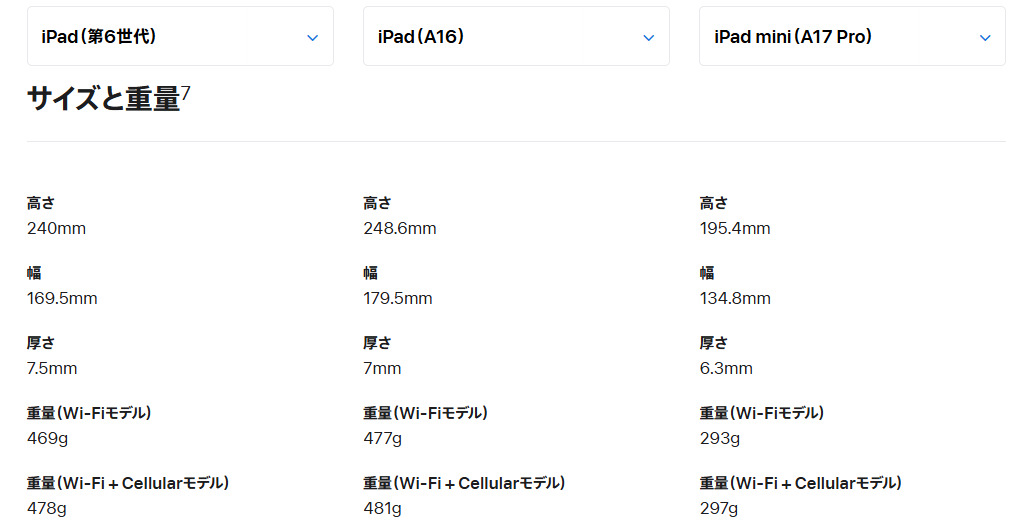The width and height of the screenshot is (1012, 532).
Task: Click the 248.6mm height of iPad (A16)
Action: [400, 228]
